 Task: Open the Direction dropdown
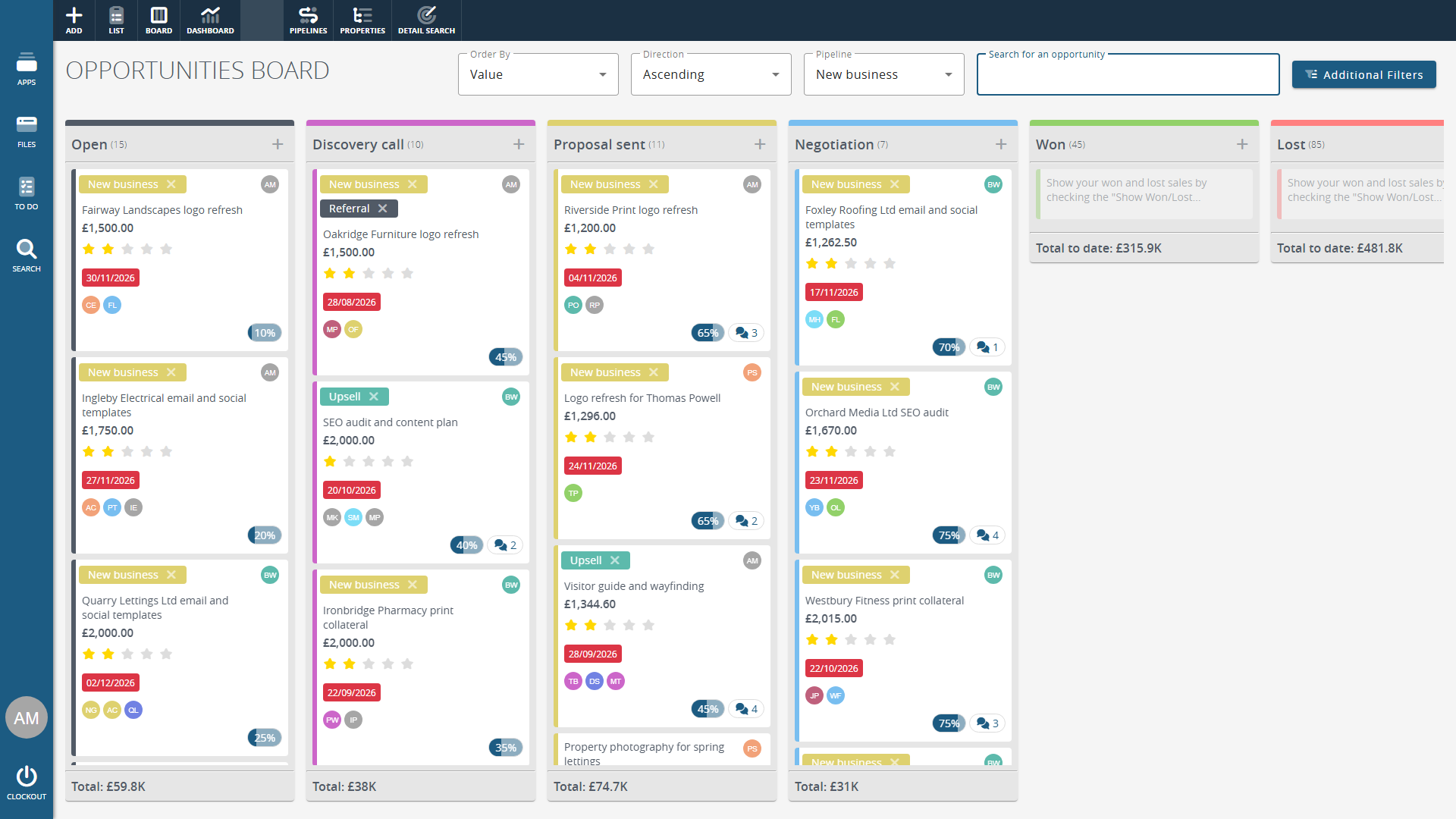pyautogui.click(x=711, y=74)
